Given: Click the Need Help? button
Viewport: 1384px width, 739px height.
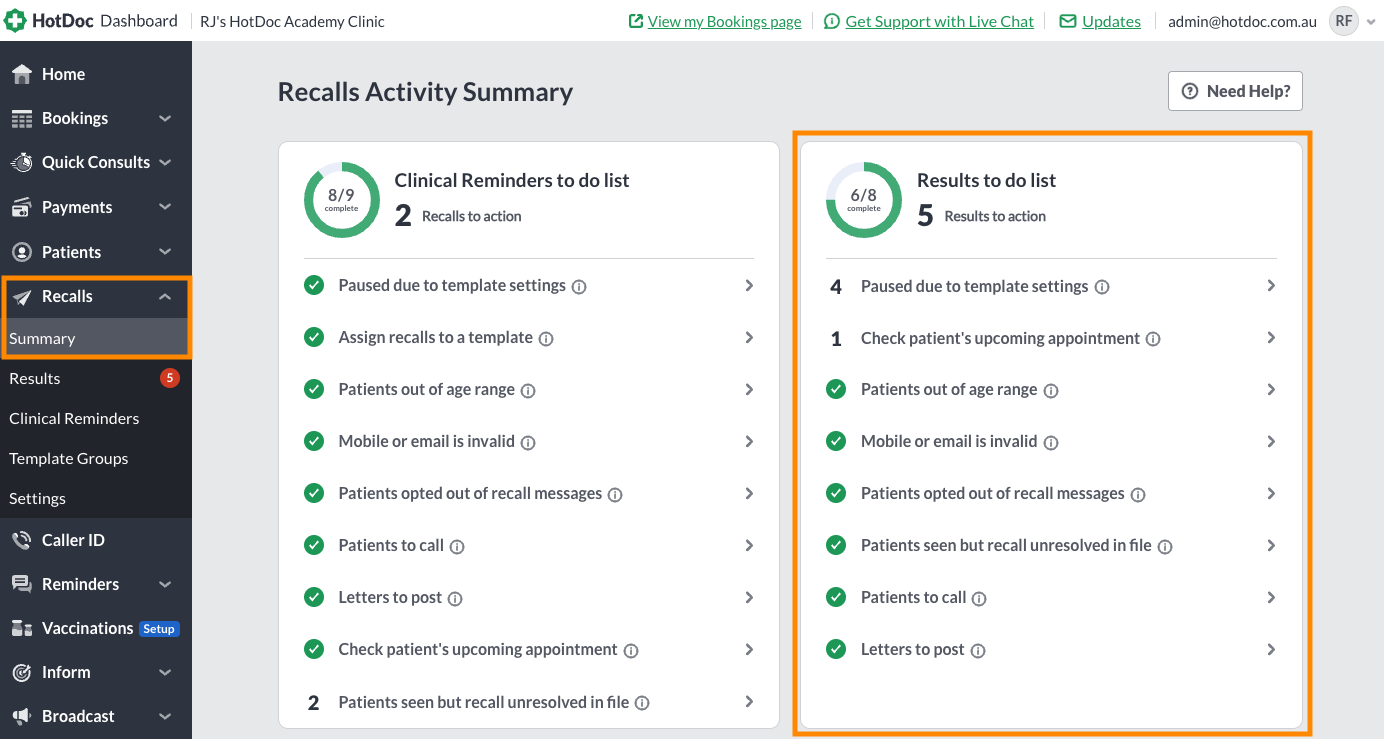Looking at the screenshot, I should pos(1235,91).
